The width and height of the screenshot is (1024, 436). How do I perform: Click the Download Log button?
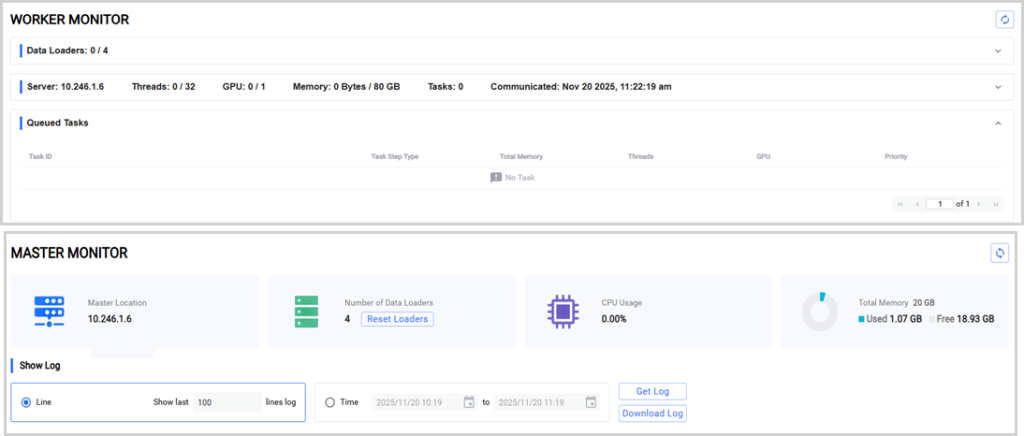pyautogui.click(x=652, y=413)
